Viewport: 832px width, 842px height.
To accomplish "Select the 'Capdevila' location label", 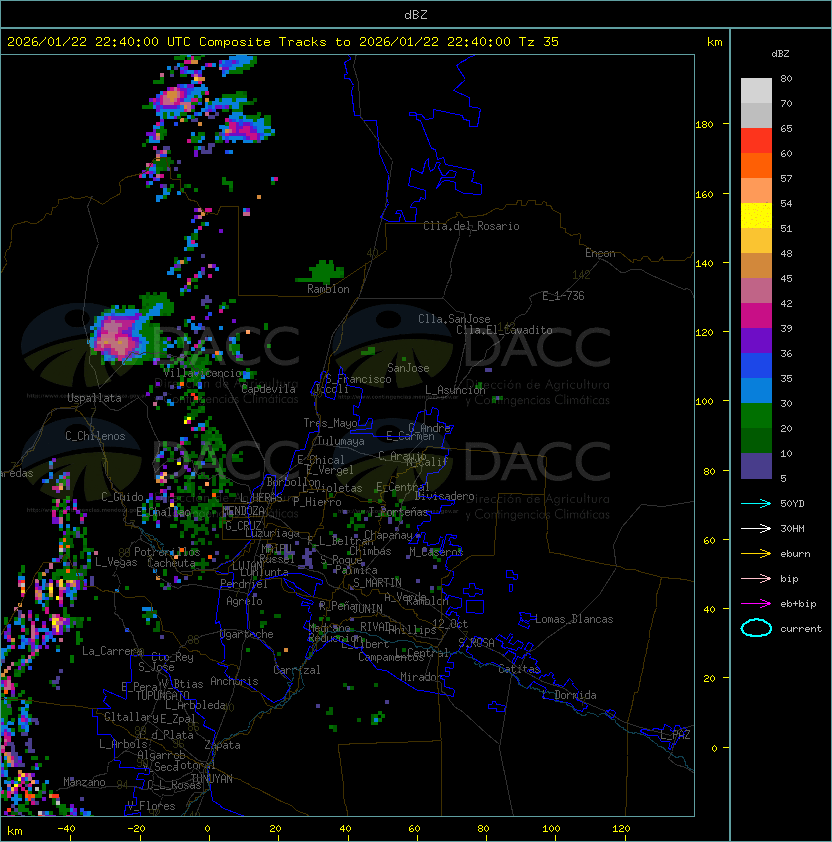I will point(268,389).
